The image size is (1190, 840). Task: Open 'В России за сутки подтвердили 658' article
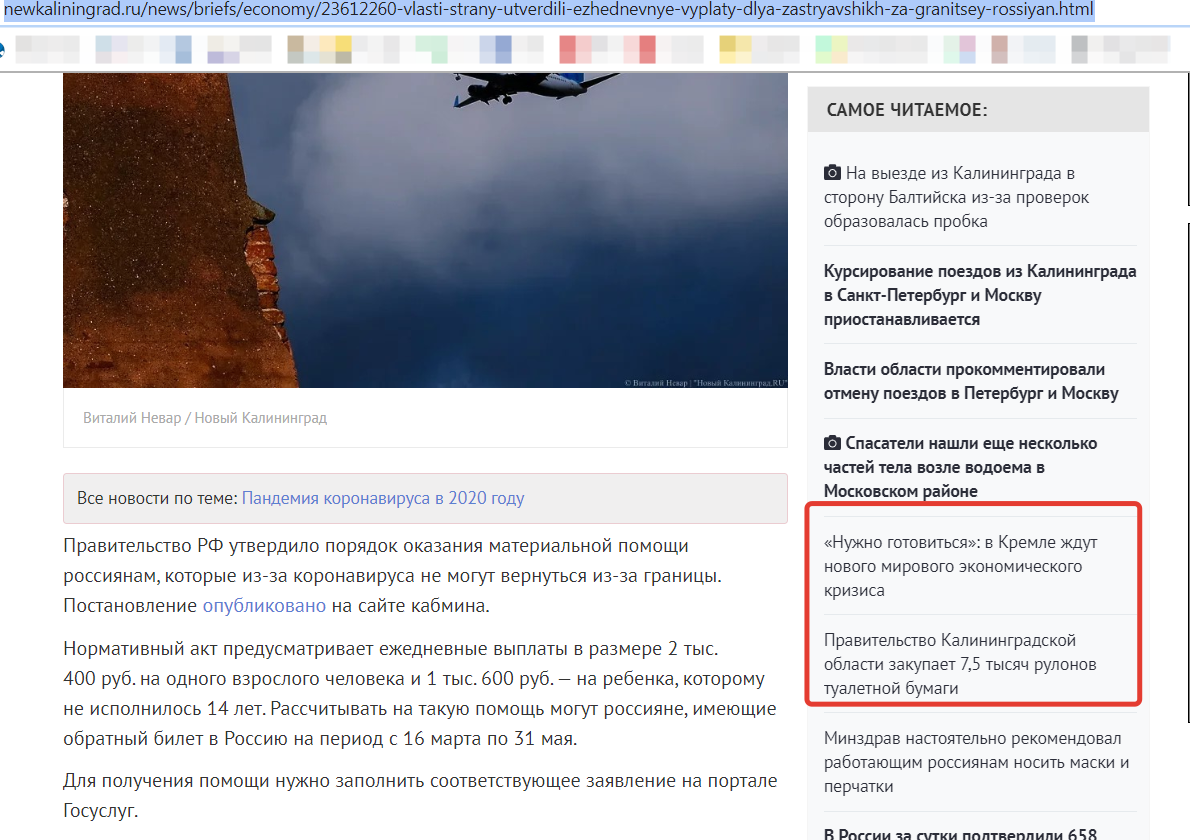(x=960, y=833)
